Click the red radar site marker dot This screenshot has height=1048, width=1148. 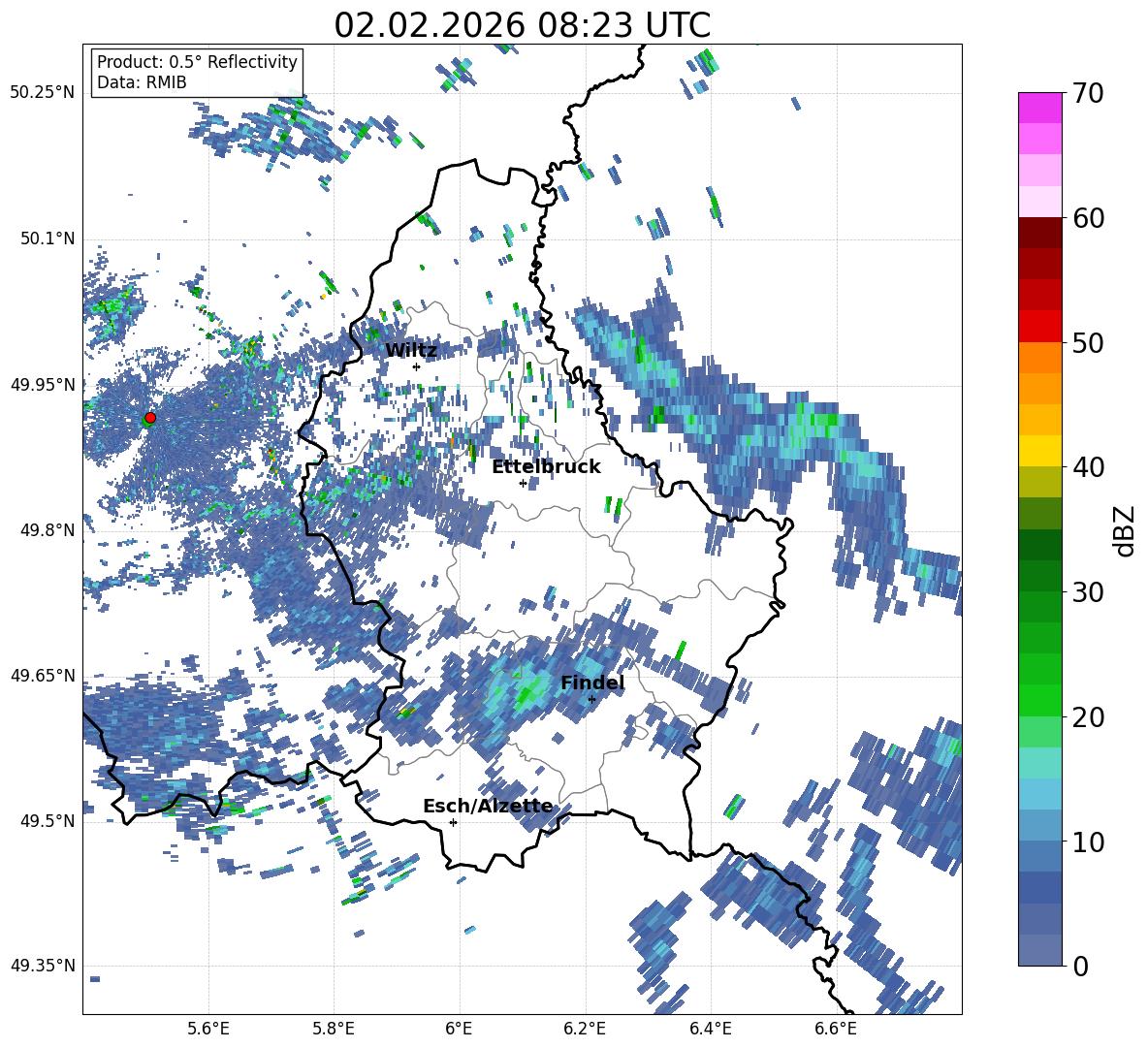150,417
